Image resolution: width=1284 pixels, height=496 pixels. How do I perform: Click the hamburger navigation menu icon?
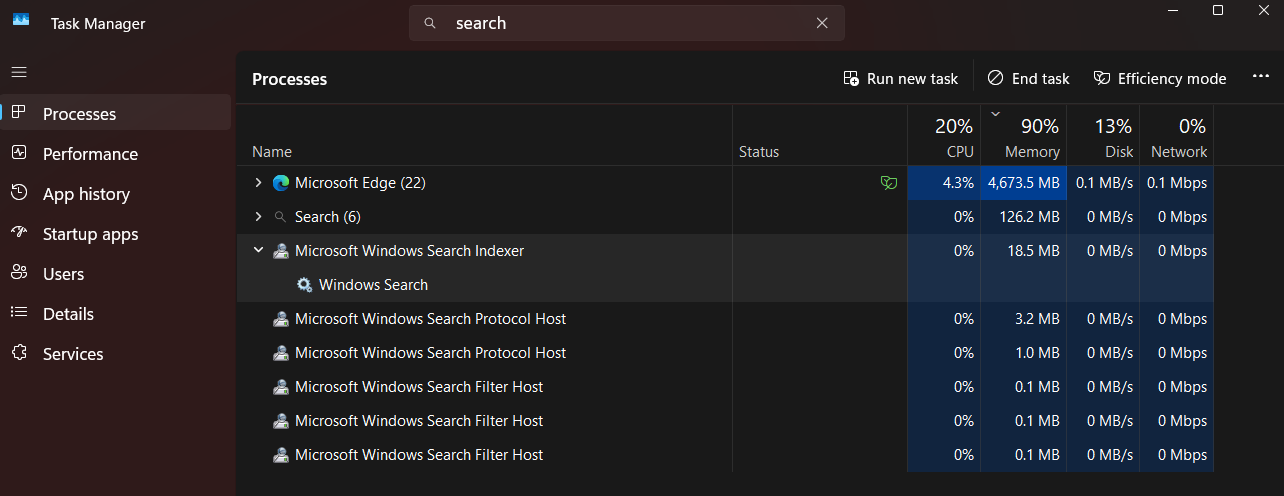tap(19, 72)
